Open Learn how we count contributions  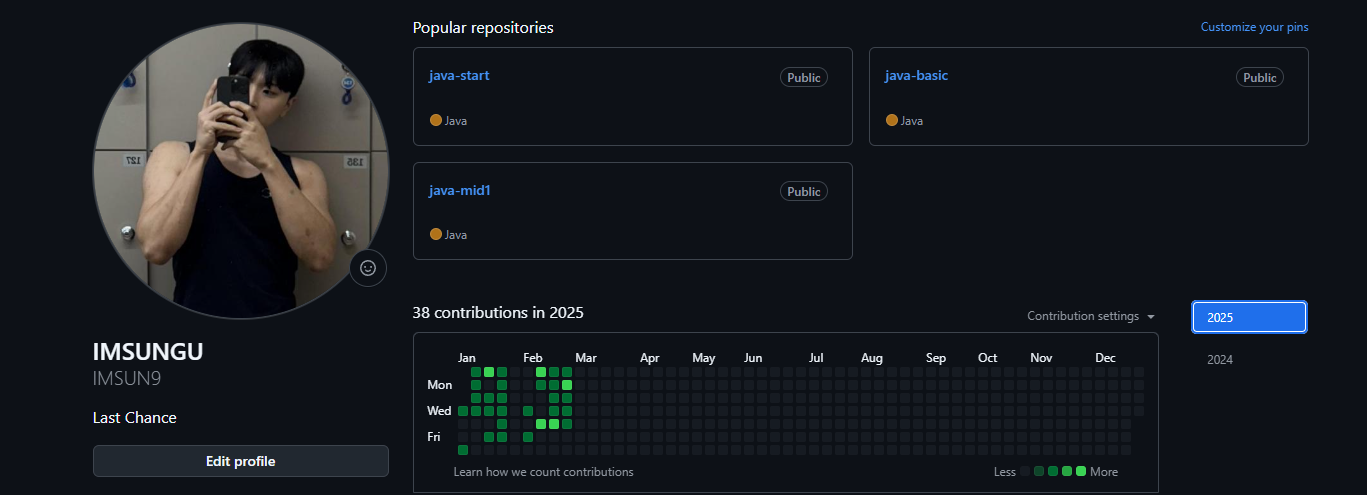(543, 472)
